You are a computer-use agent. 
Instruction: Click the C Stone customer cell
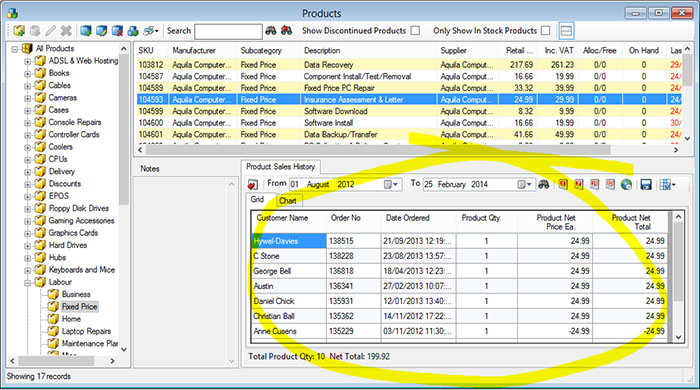coord(289,256)
